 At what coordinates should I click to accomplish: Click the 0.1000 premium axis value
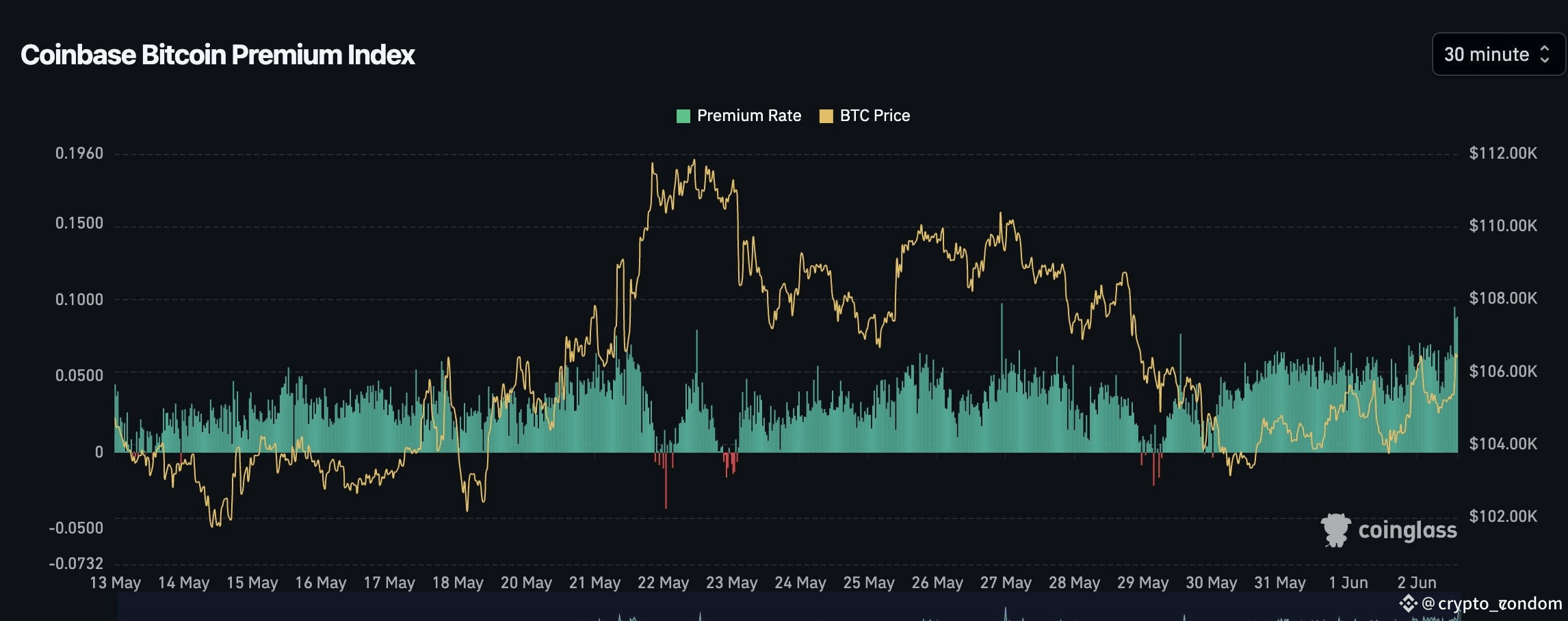(x=79, y=299)
